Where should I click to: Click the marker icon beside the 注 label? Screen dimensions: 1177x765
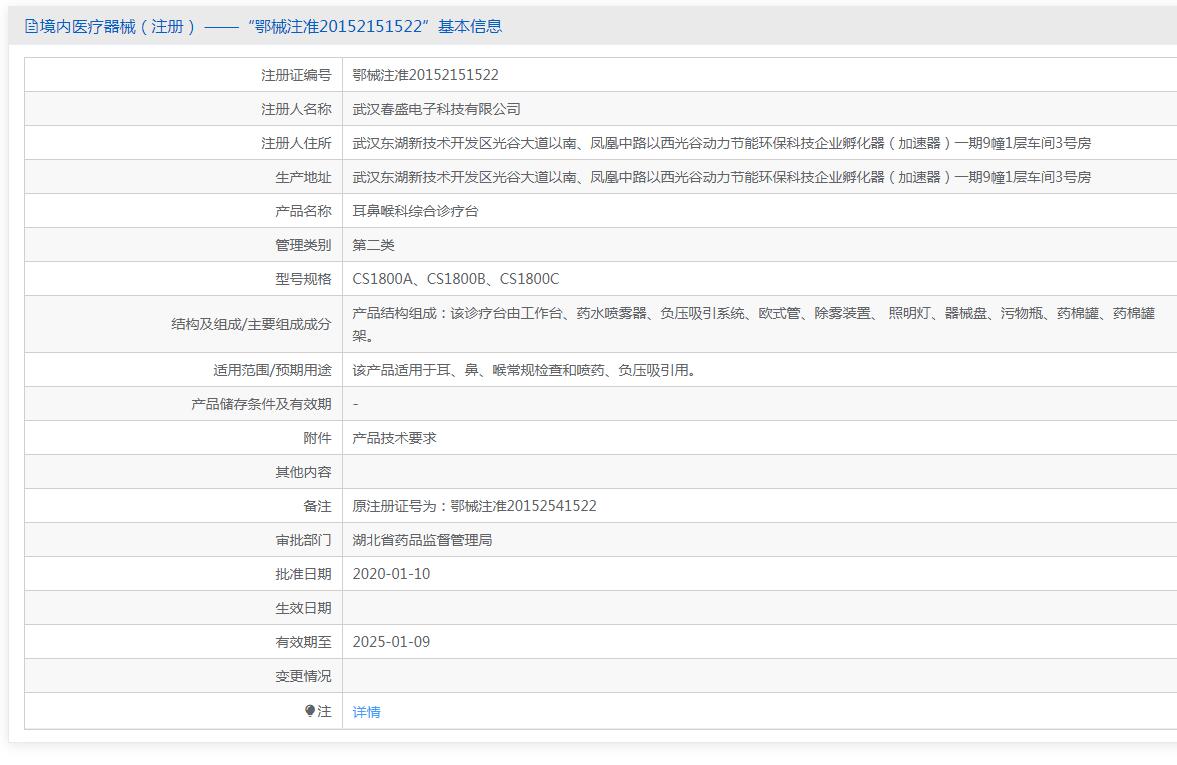pyautogui.click(x=310, y=711)
